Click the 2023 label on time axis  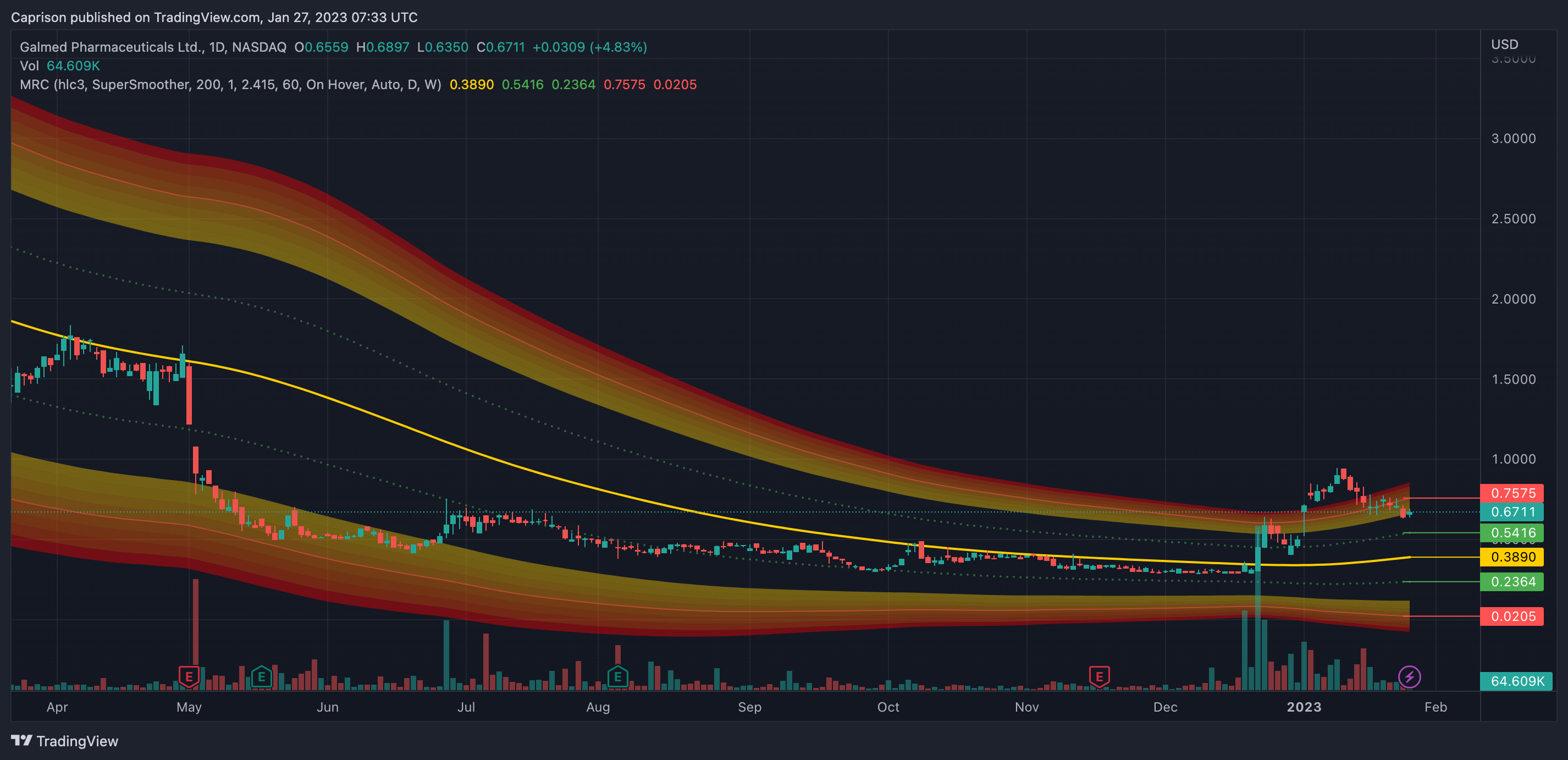pyautogui.click(x=1303, y=707)
